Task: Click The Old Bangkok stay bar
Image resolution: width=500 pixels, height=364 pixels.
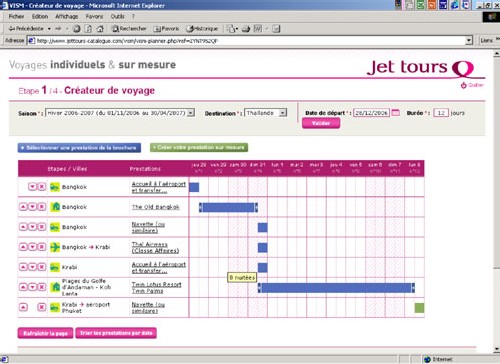Action: click(x=228, y=208)
